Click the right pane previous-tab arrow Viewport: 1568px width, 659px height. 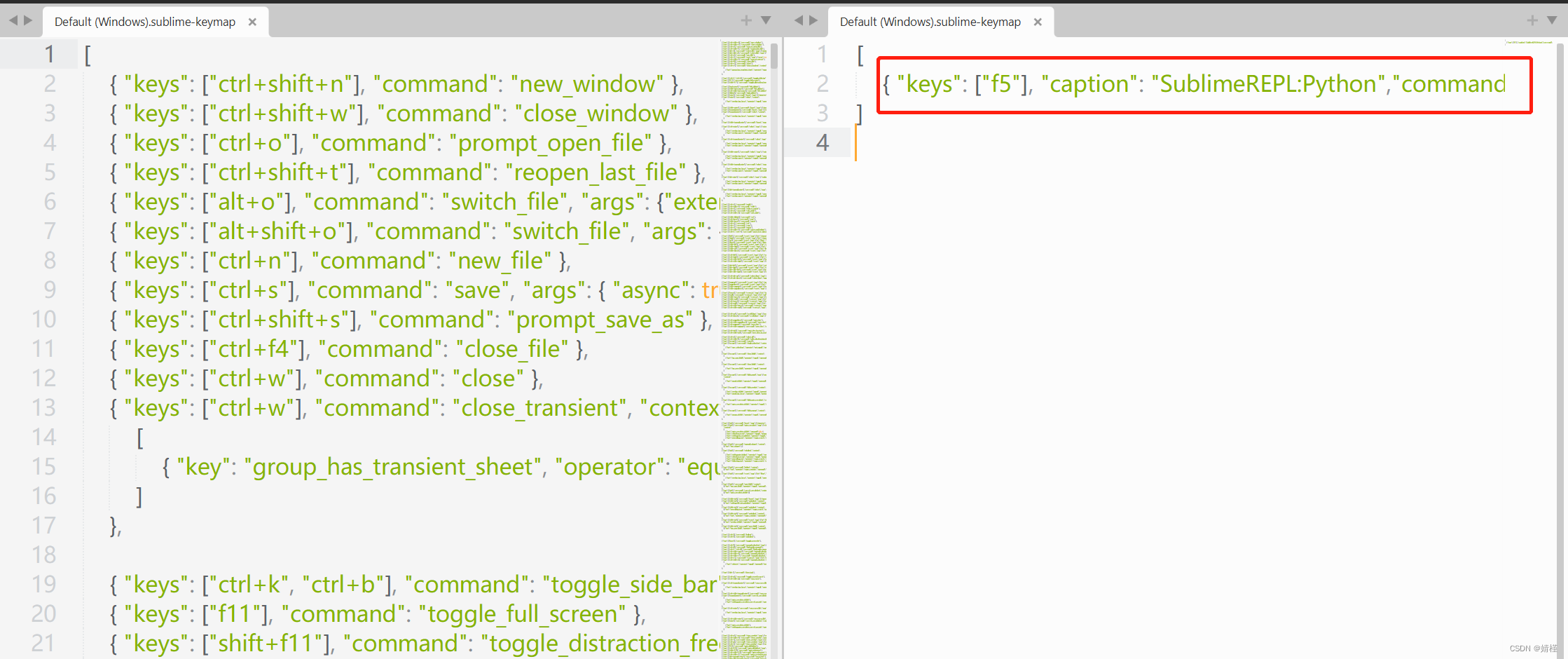point(798,21)
